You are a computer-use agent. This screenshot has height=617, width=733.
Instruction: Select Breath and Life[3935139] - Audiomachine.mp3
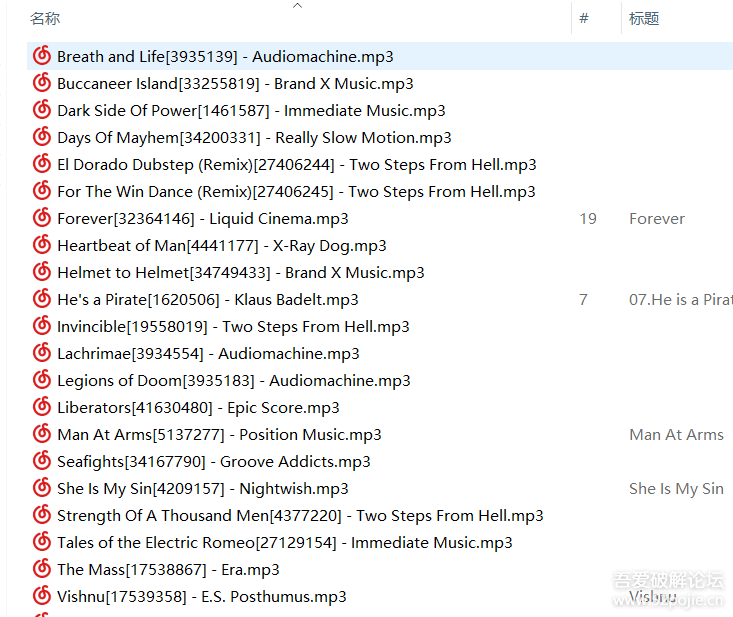click(x=225, y=57)
